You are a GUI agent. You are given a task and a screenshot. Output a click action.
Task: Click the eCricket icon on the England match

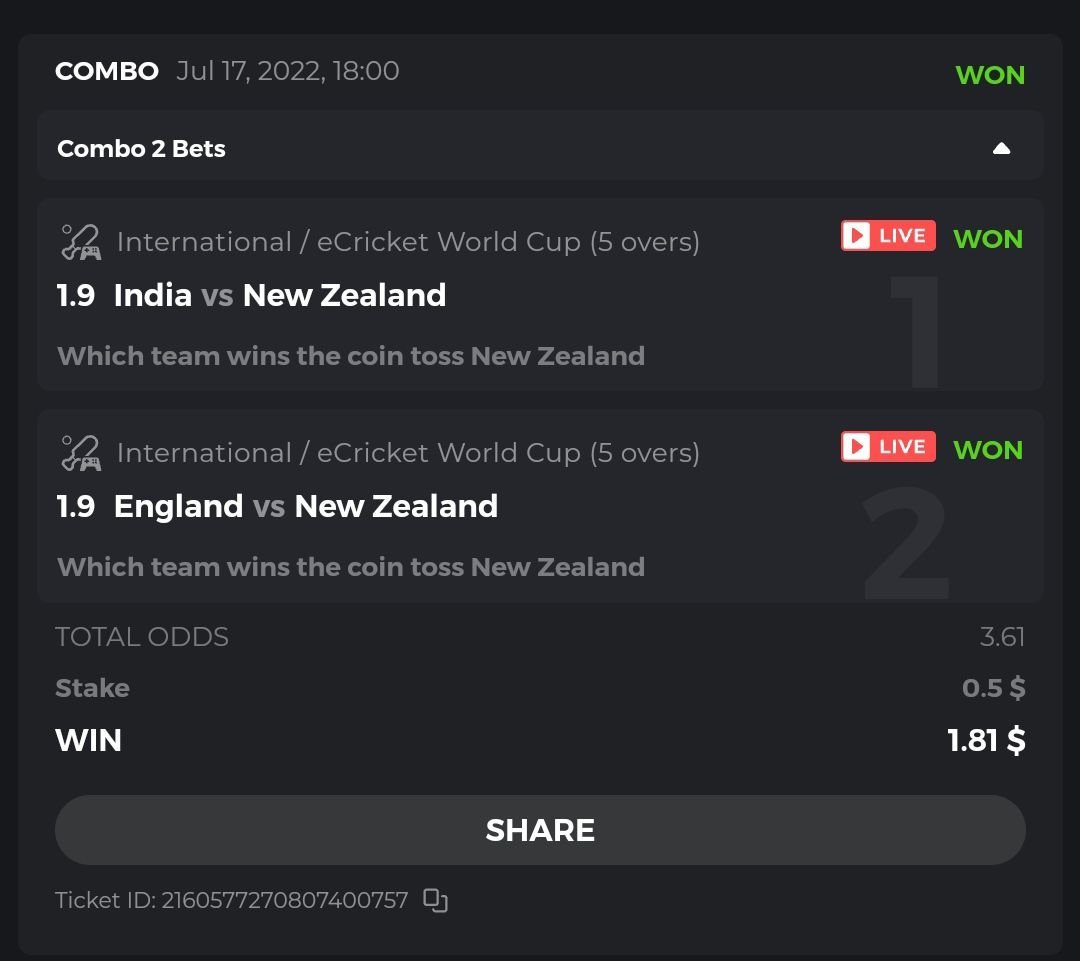pyautogui.click(x=81, y=453)
